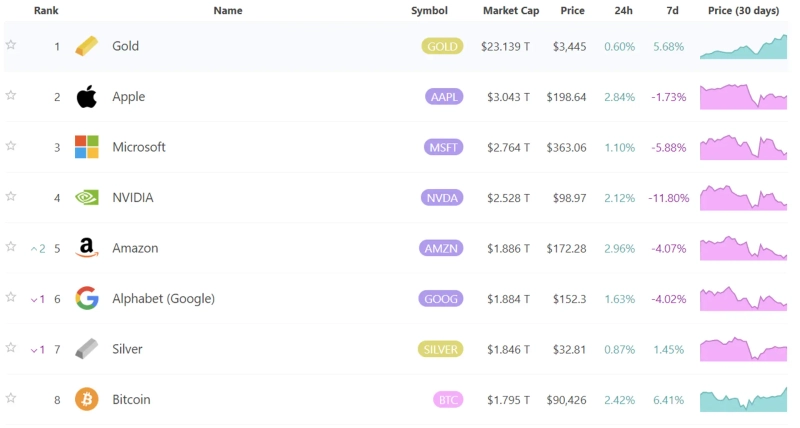800x428 pixels.
Task: Open Bitcoin 30-day price chart
Action: 743,399
